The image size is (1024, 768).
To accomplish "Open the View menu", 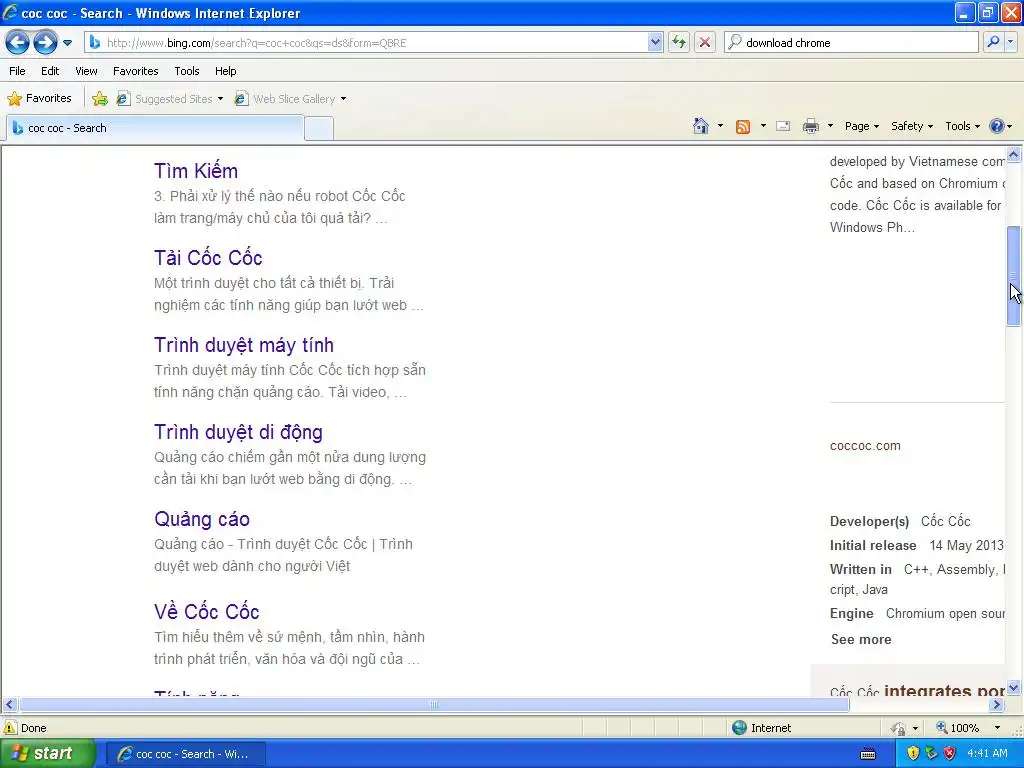I will 86,71.
